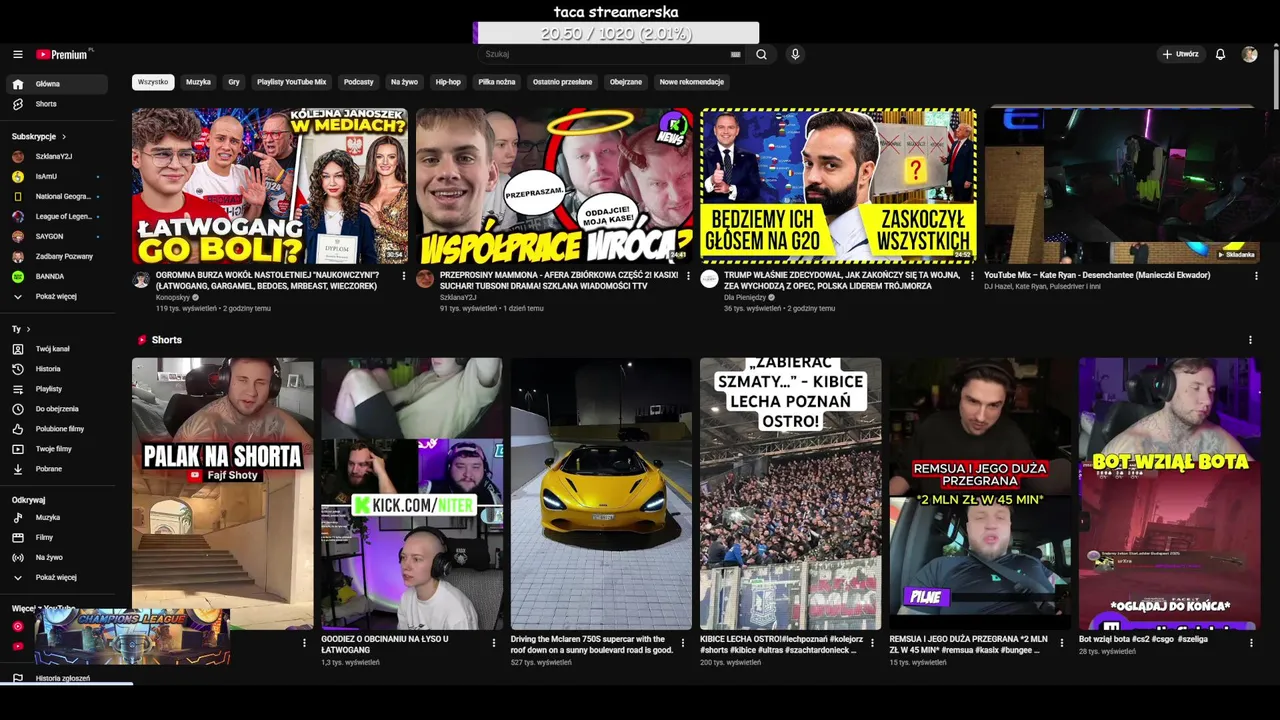Open options for Kibice Lecha ostro short
Screen dimensions: 1280x720
872,643
